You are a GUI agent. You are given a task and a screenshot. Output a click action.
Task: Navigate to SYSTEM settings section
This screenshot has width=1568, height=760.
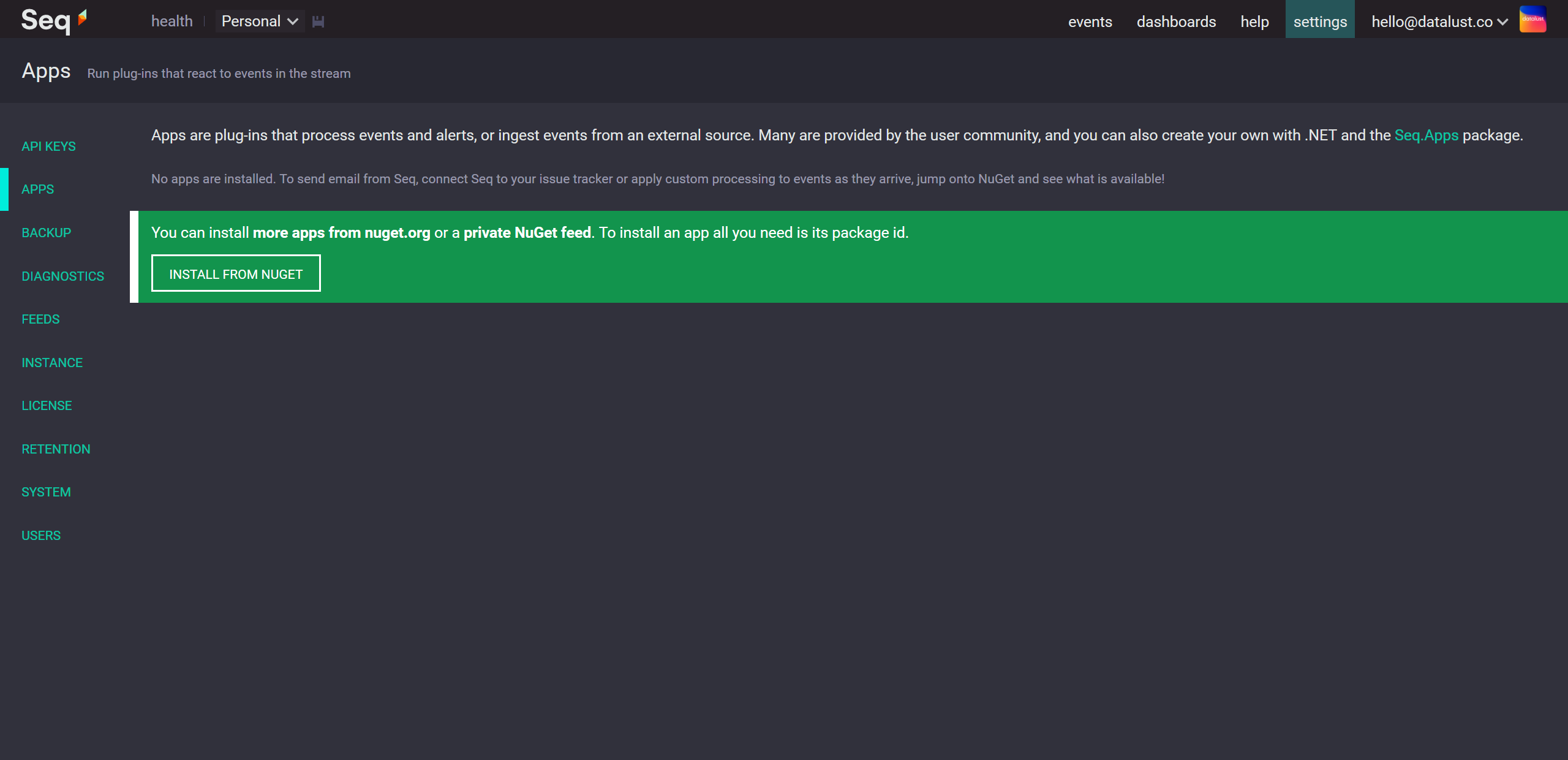45,492
